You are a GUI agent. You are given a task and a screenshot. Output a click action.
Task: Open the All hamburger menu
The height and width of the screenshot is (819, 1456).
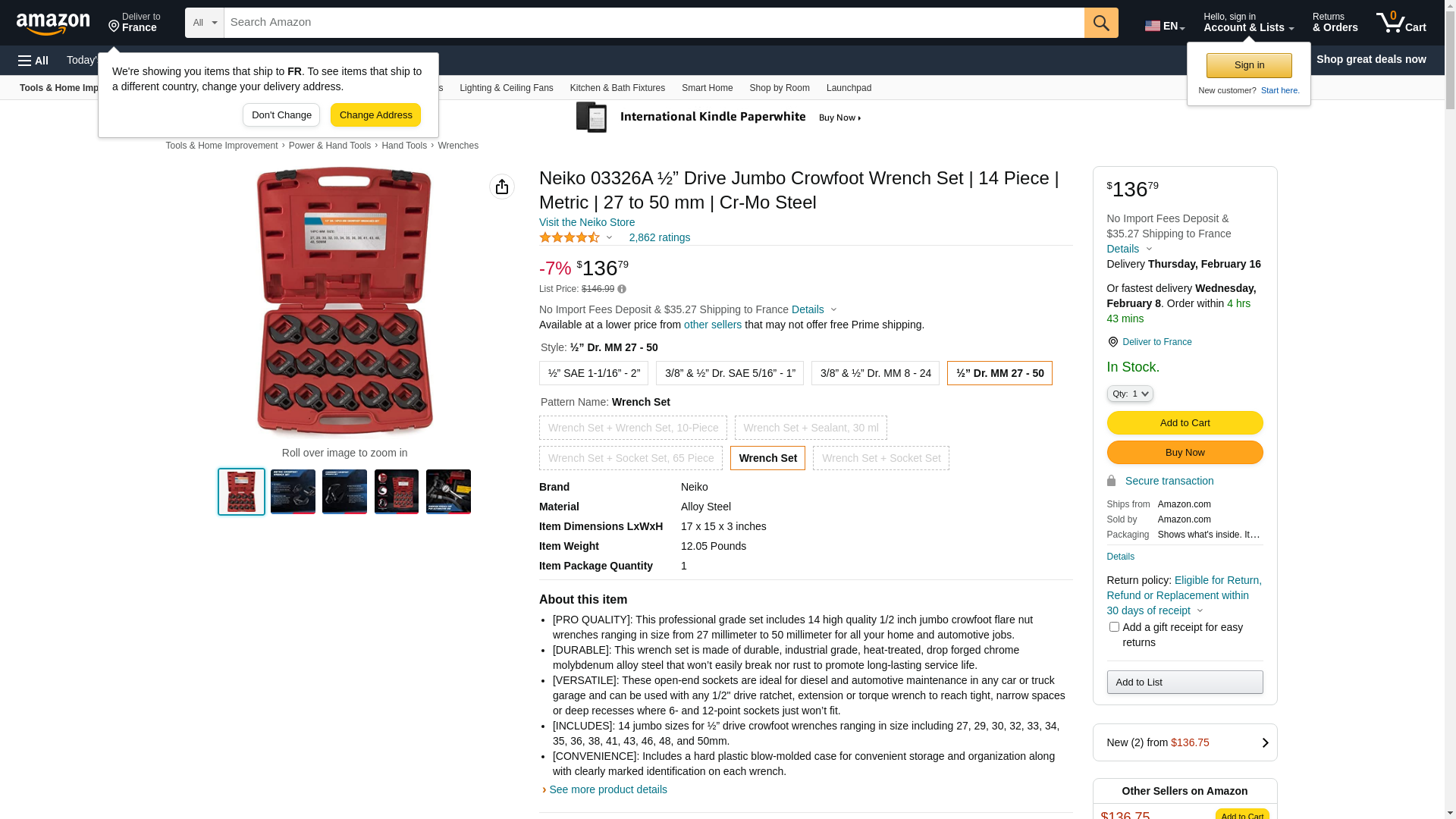click(x=33, y=61)
